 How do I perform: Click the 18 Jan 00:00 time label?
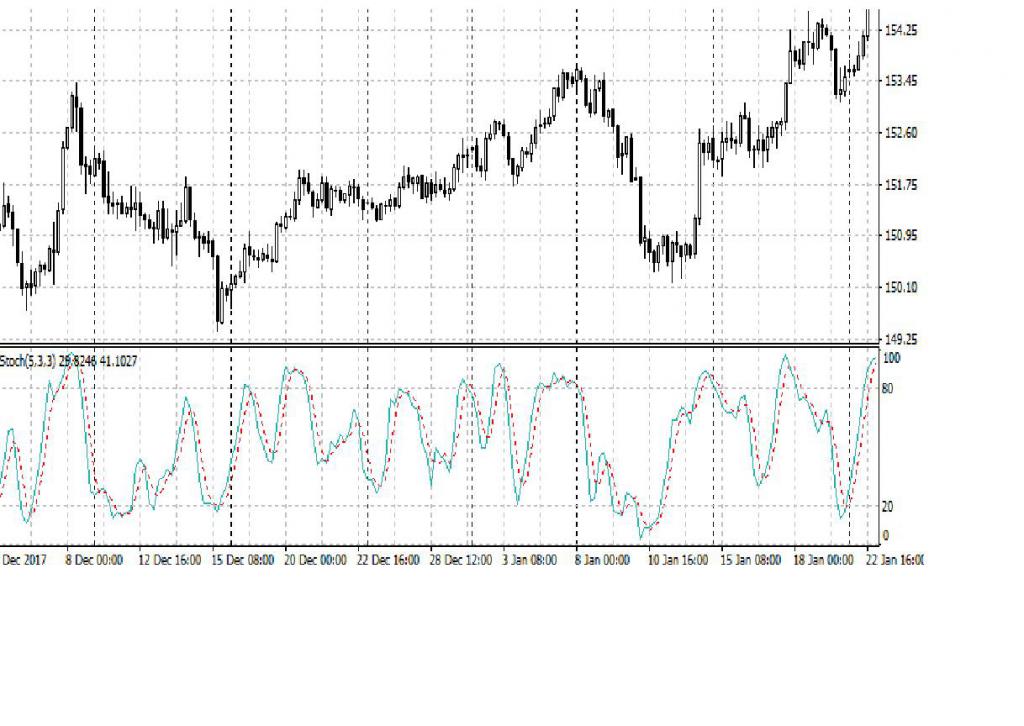tap(823, 561)
